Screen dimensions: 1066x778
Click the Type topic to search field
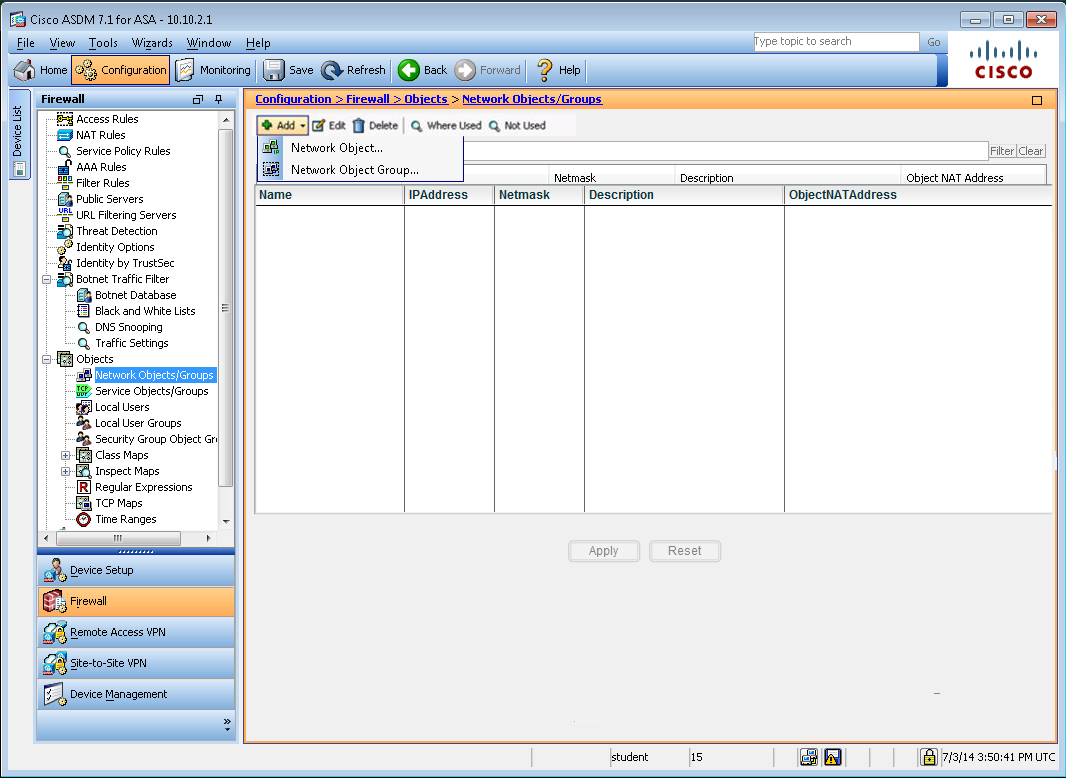point(835,42)
